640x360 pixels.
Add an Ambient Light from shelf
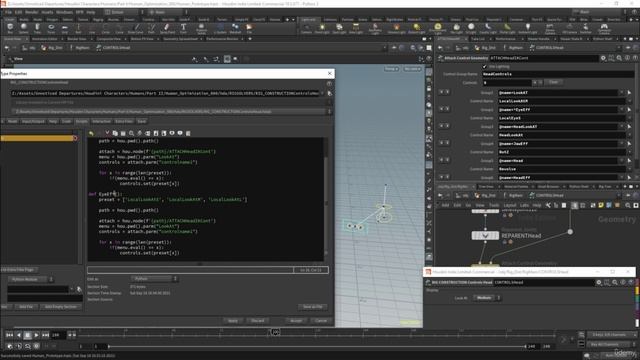coord(527,28)
